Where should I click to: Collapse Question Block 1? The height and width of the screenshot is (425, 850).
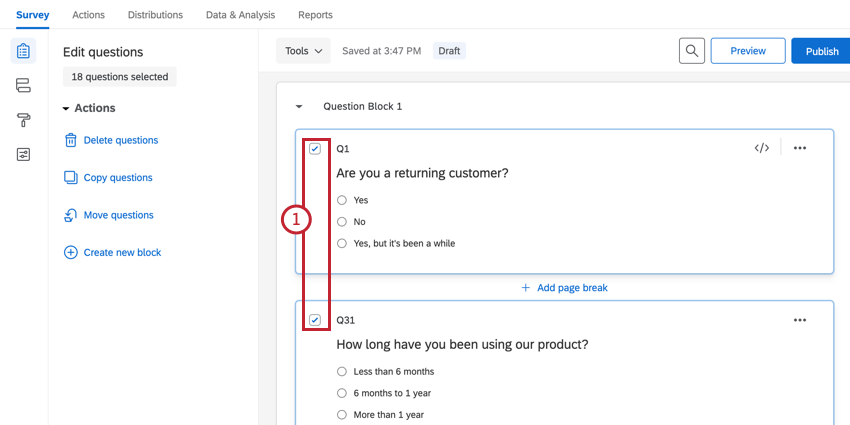pos(298,106)
